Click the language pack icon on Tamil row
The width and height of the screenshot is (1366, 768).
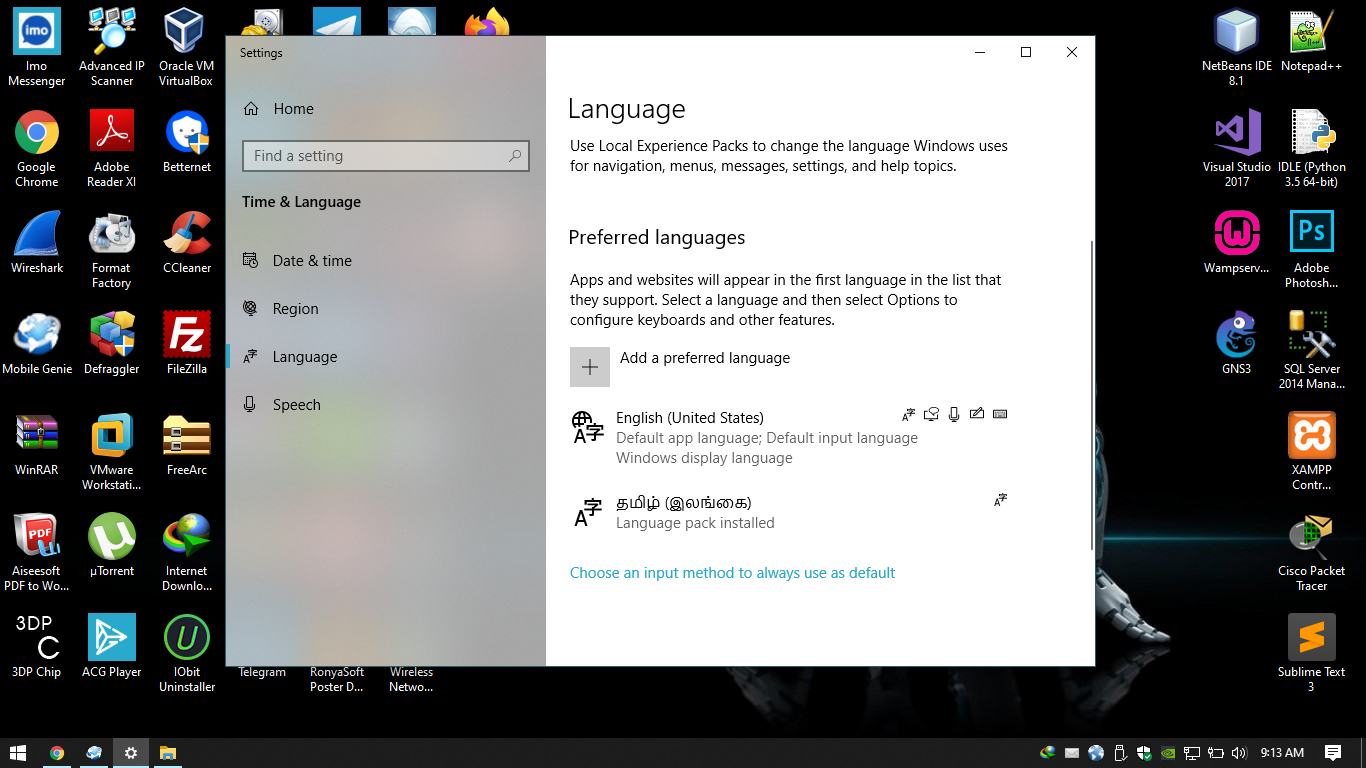[x=1000, y=499]
